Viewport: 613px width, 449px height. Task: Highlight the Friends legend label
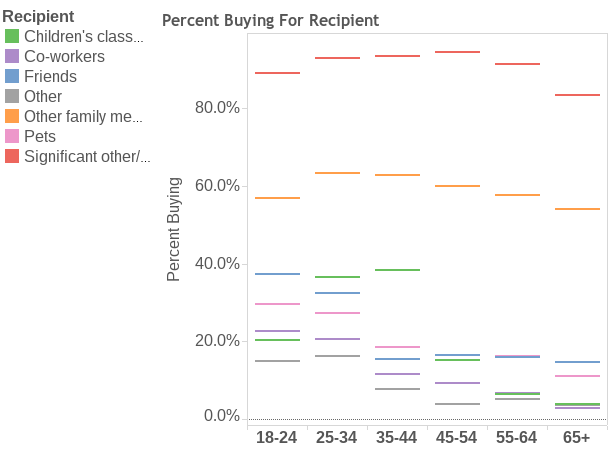[x=50, y=76]
